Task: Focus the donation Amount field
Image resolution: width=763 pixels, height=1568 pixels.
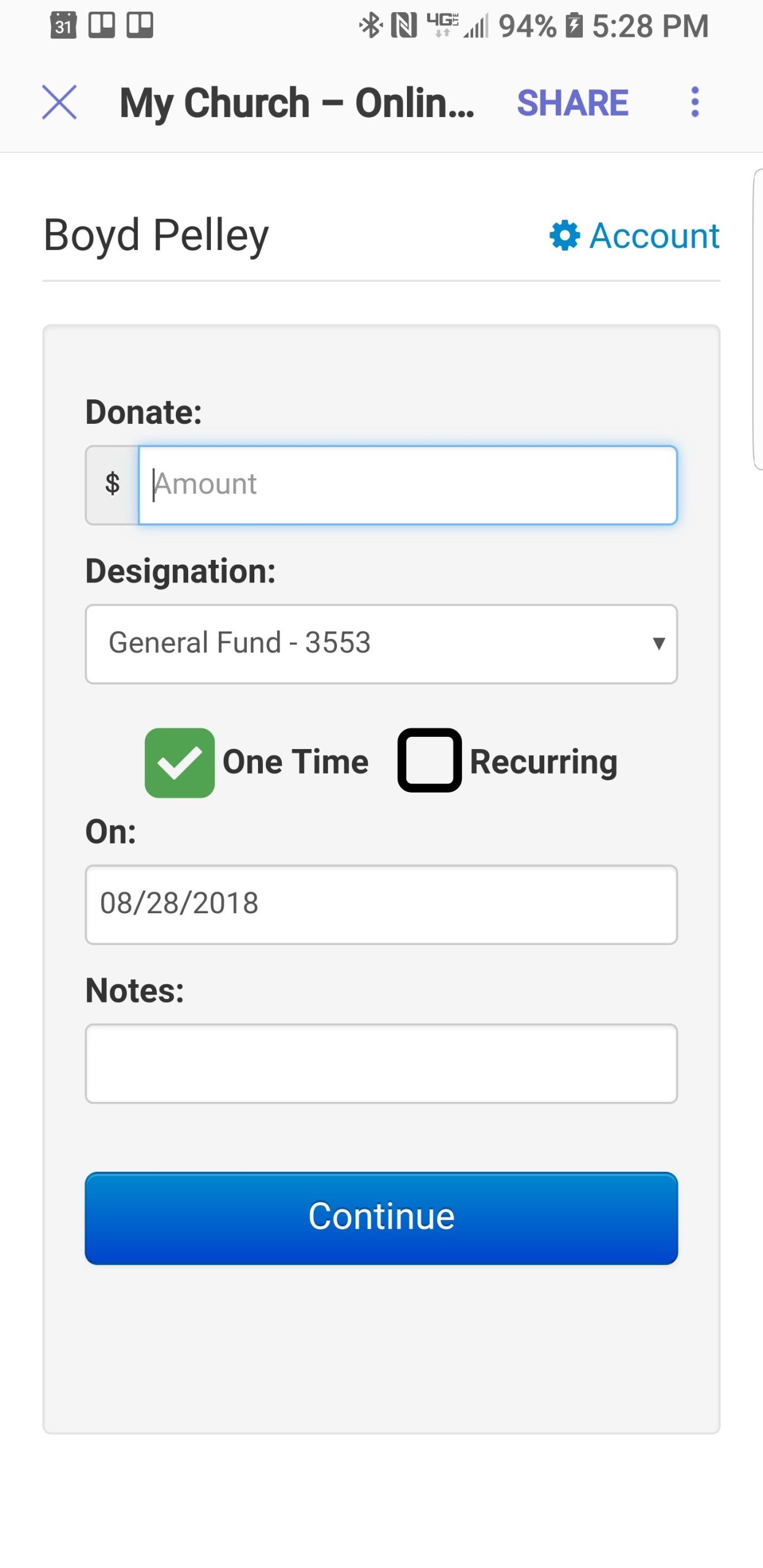Action: [408, 484]
